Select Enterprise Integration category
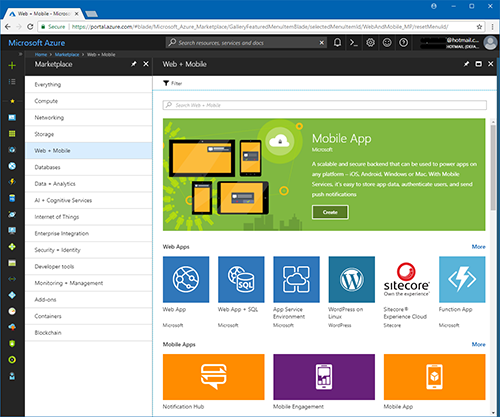The height and width of the screenshot is (417, 500). coord(89,234)
